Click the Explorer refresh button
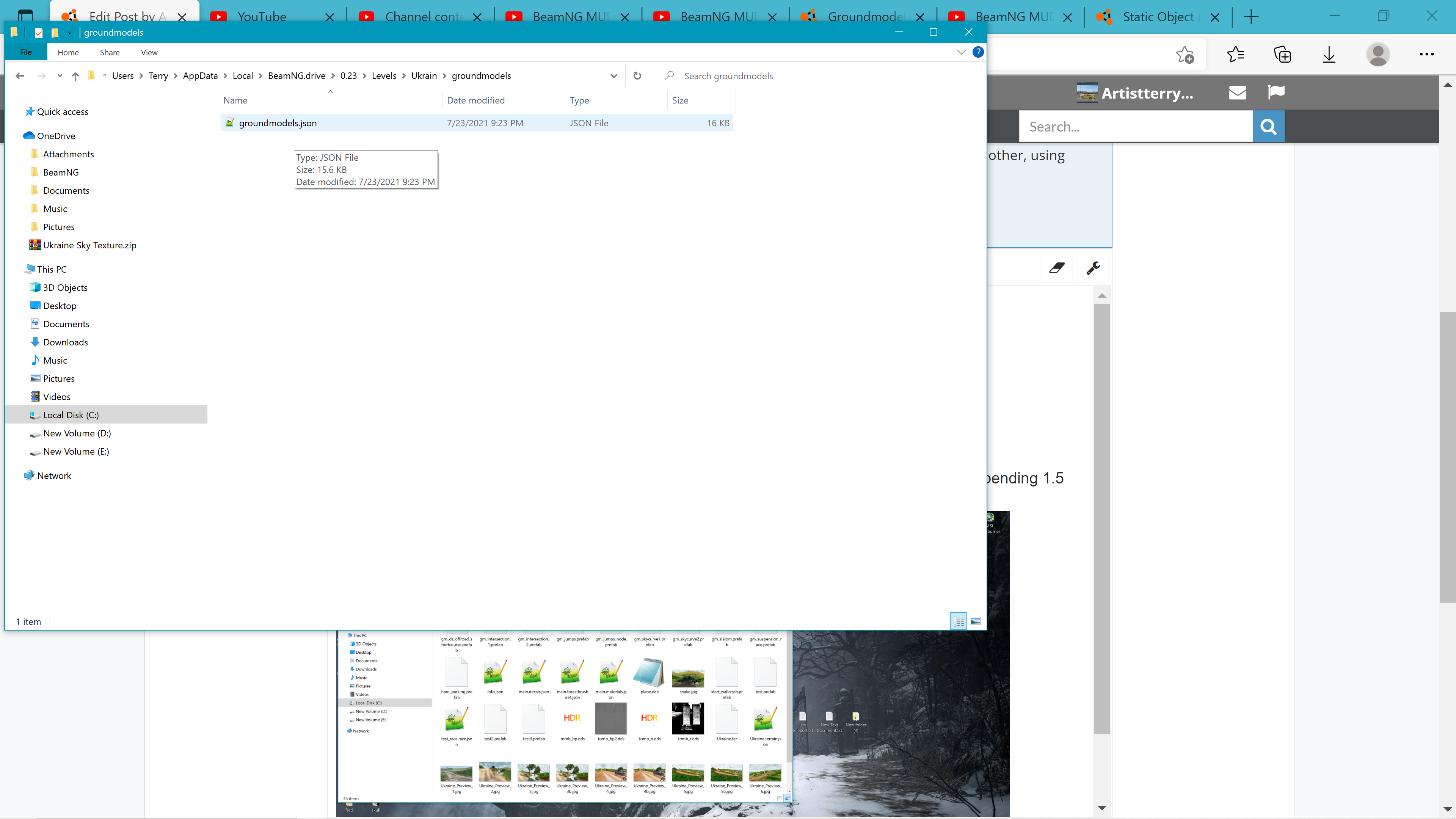Viewport: 1456px width, 819px height. click(637, 76)
